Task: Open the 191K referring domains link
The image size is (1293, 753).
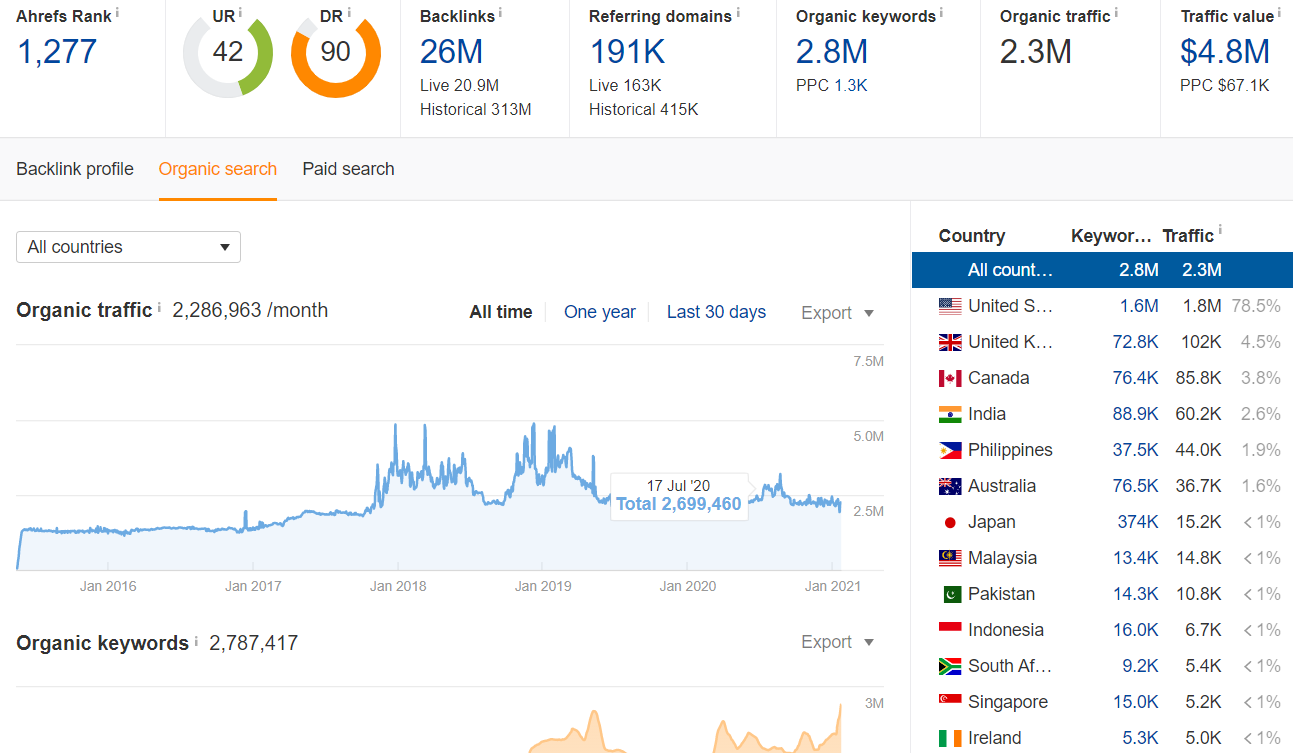Action: click(629, 51)
